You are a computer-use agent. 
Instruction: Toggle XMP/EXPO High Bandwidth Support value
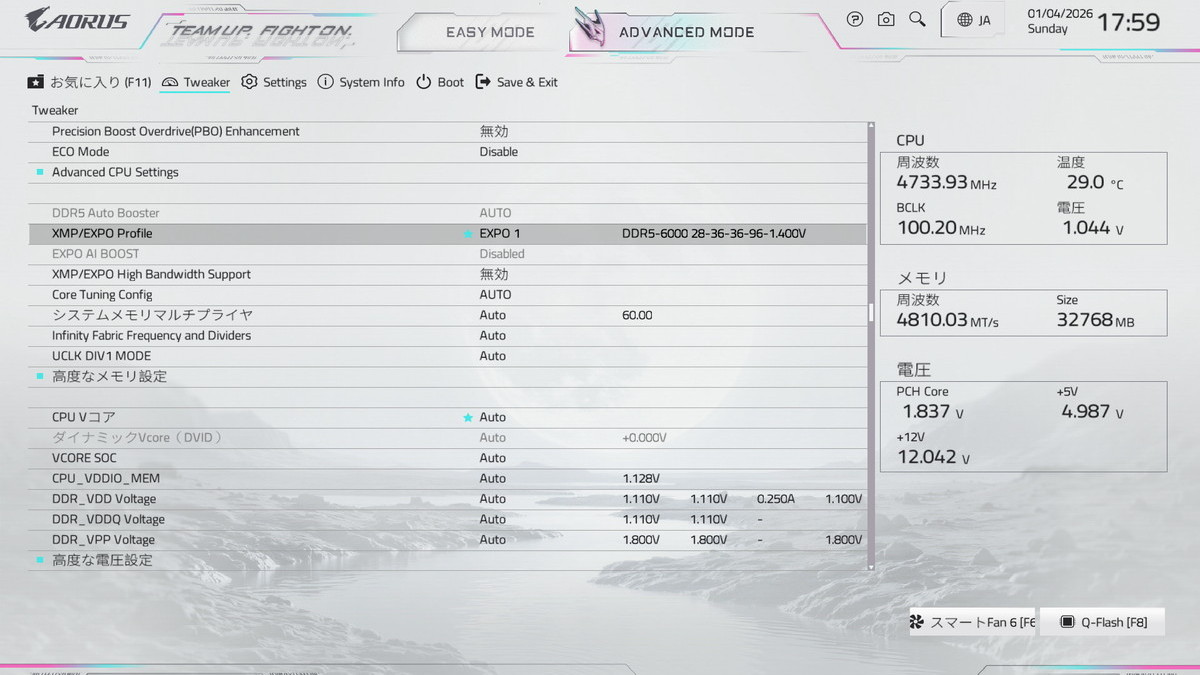tap(494, 275)
